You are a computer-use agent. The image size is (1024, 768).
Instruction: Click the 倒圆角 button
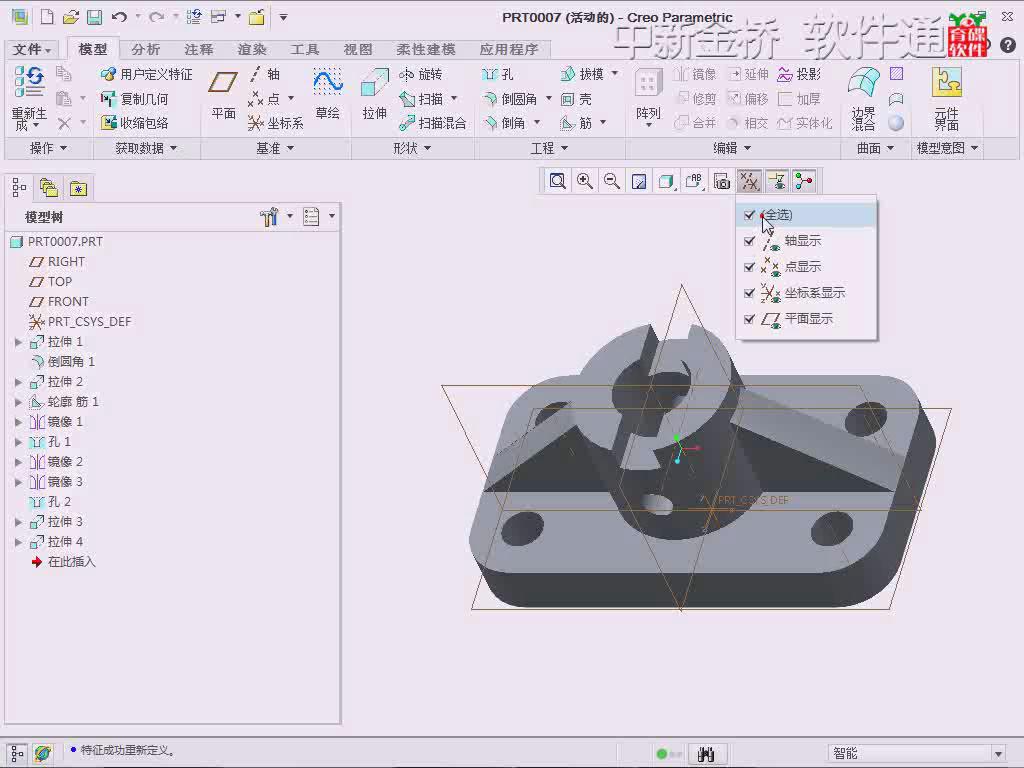[511, 99]
